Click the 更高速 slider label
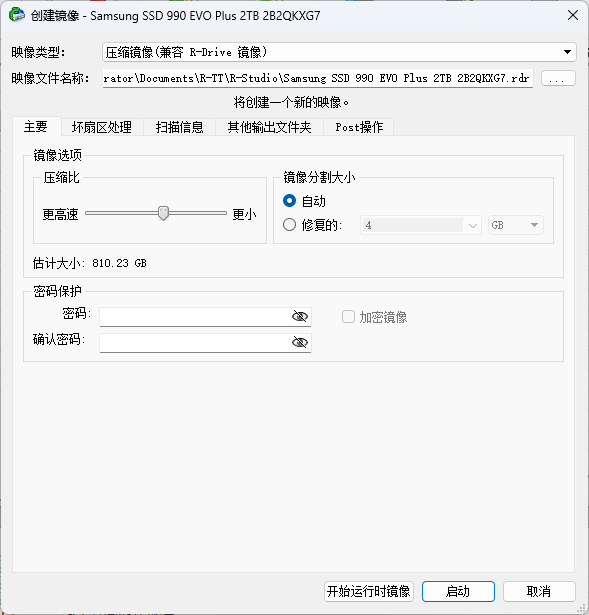This screenshot has width=589, height=615. pyautogui.click(x=60, y=215)
